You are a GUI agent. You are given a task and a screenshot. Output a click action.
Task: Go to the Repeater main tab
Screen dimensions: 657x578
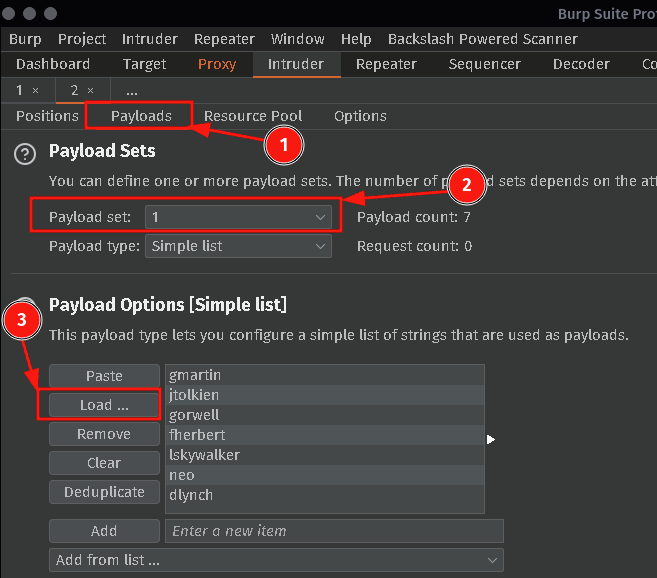click(x=386, y=64)
